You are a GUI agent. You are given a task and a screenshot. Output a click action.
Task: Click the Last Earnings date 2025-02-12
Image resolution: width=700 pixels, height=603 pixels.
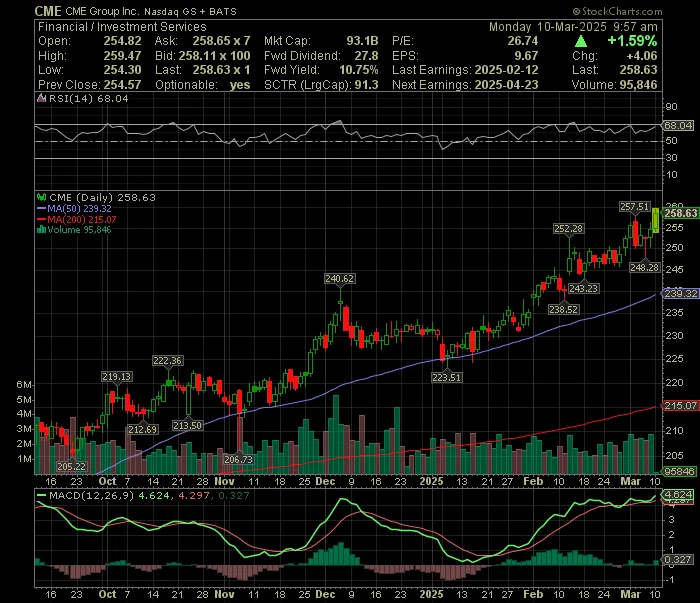coord(506,70)
